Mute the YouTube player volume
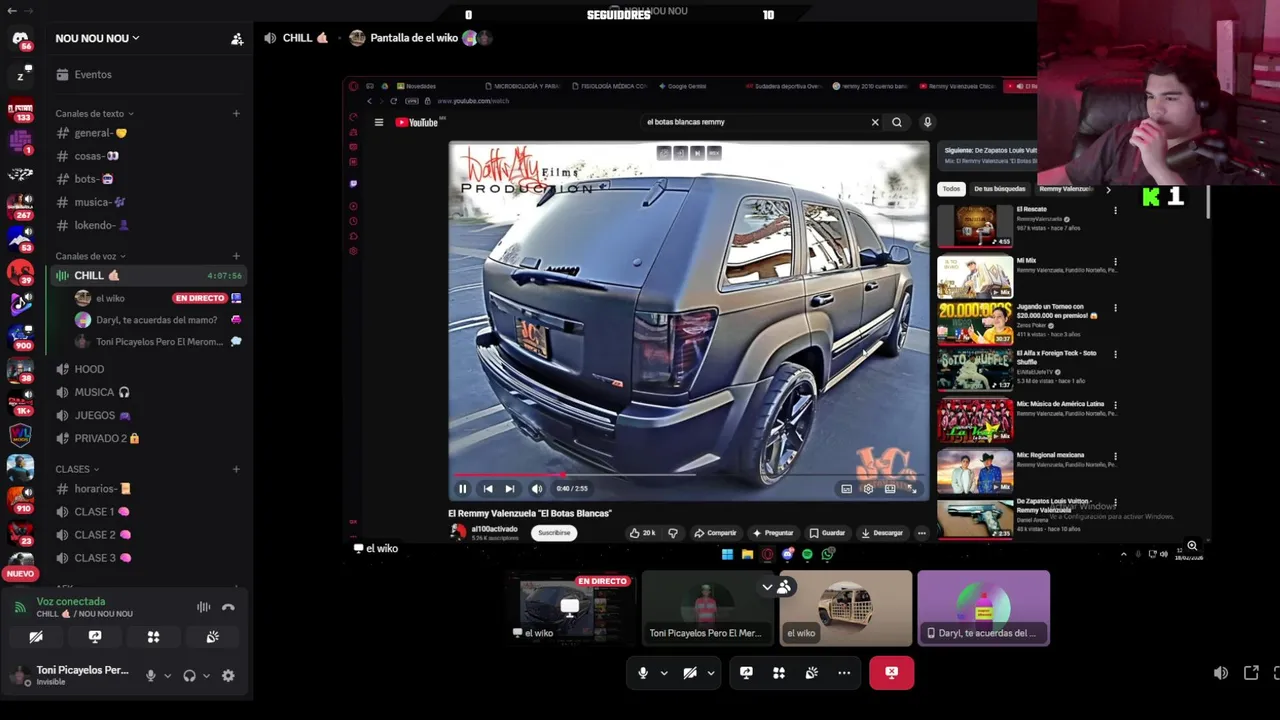 [537, 489]
